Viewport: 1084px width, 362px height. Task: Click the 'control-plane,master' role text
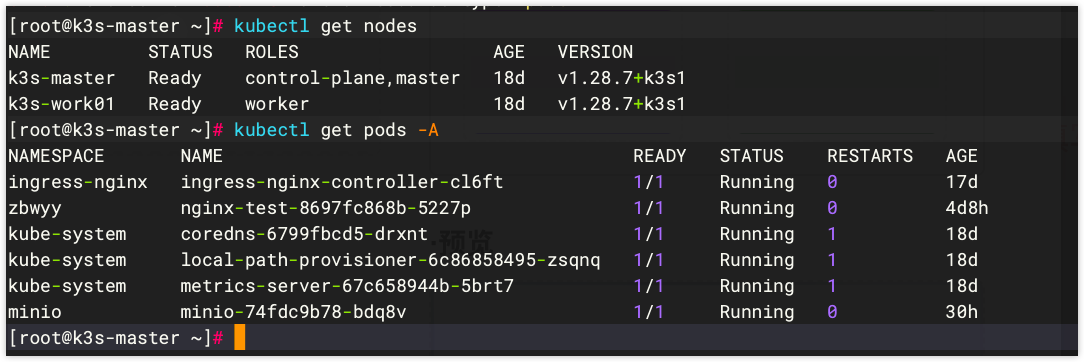point(353,78)
